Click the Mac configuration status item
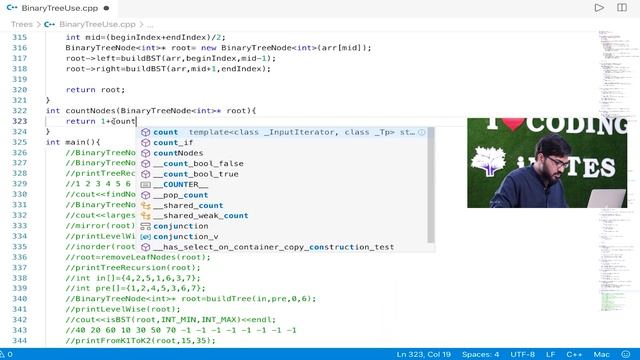Screen dimensions: 640x360 coord(602,354)
